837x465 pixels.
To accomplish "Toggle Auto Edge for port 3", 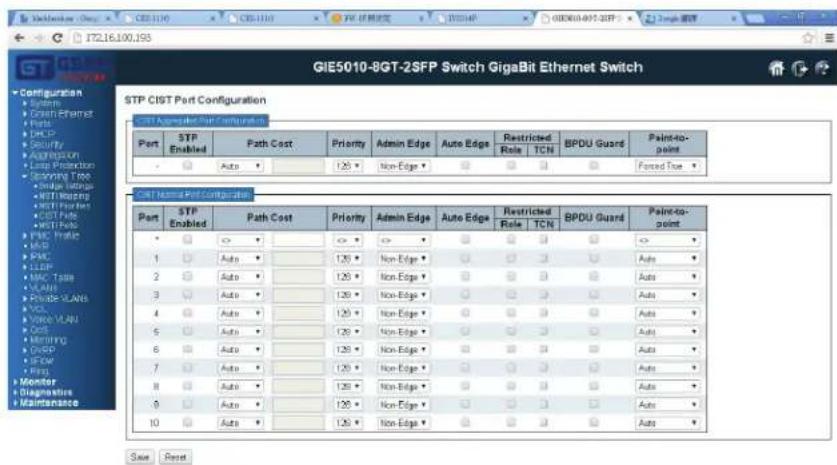I will 465,295.
